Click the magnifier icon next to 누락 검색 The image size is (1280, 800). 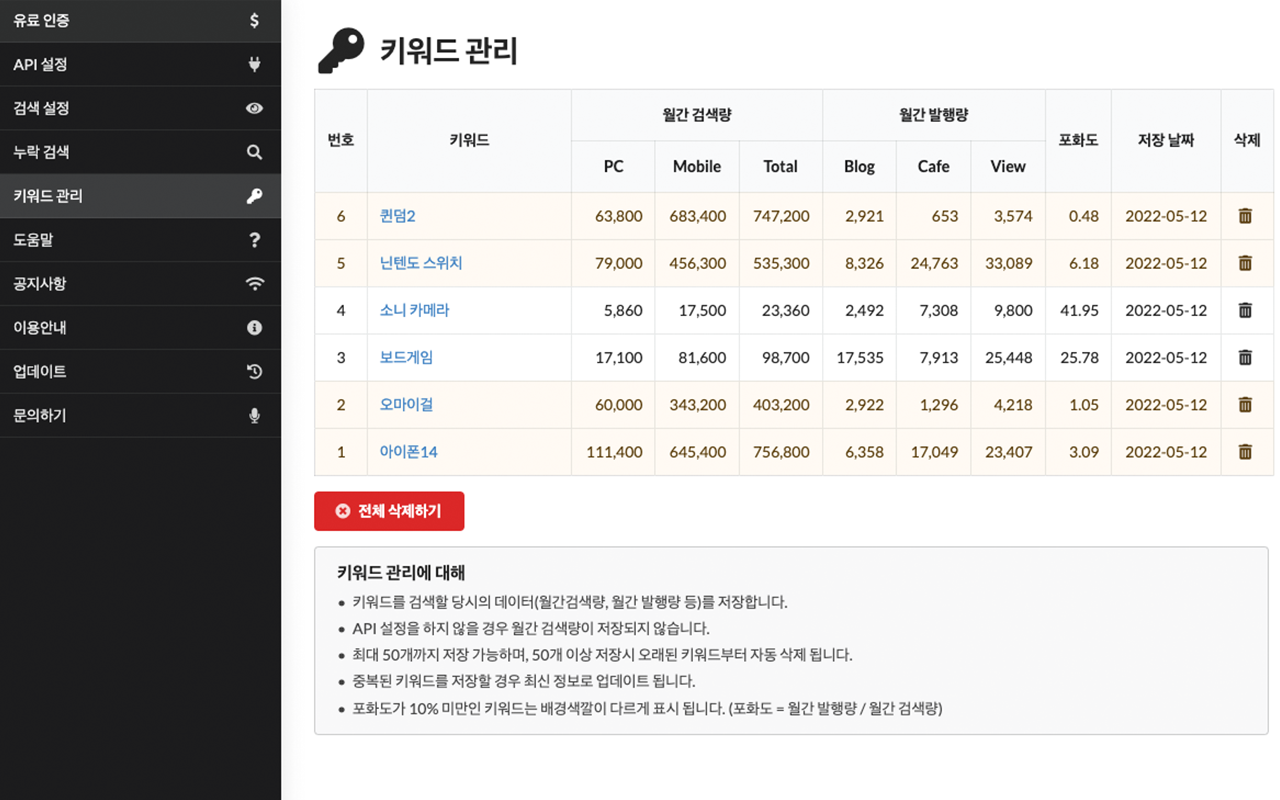(254, 152)
